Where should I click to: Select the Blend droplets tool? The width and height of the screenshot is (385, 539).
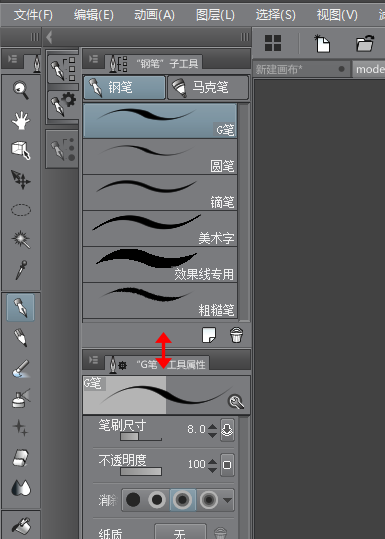tap(21, 488)
